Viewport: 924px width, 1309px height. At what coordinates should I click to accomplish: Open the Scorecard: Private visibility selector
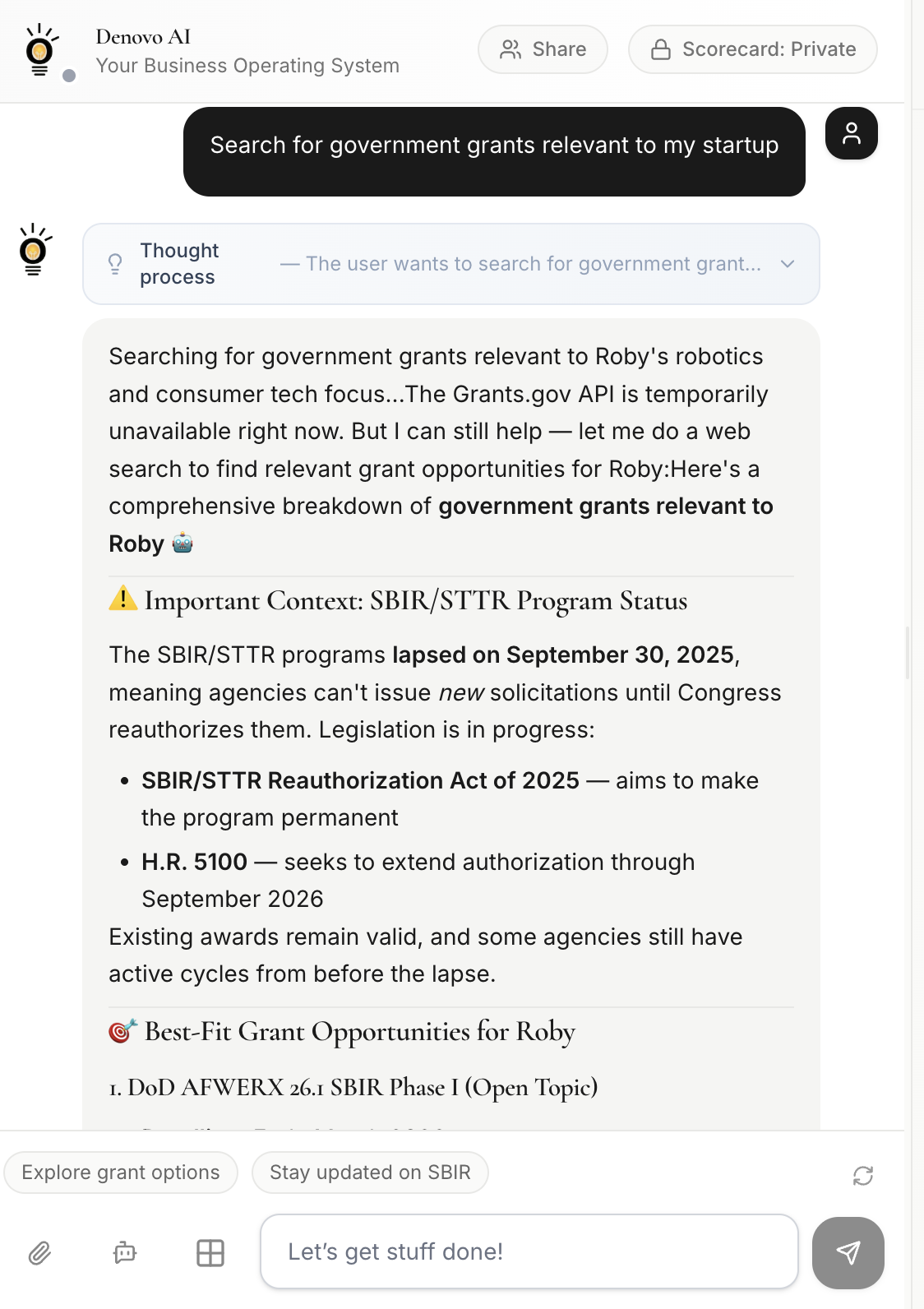pyautogui.click(x=752, y=49)
